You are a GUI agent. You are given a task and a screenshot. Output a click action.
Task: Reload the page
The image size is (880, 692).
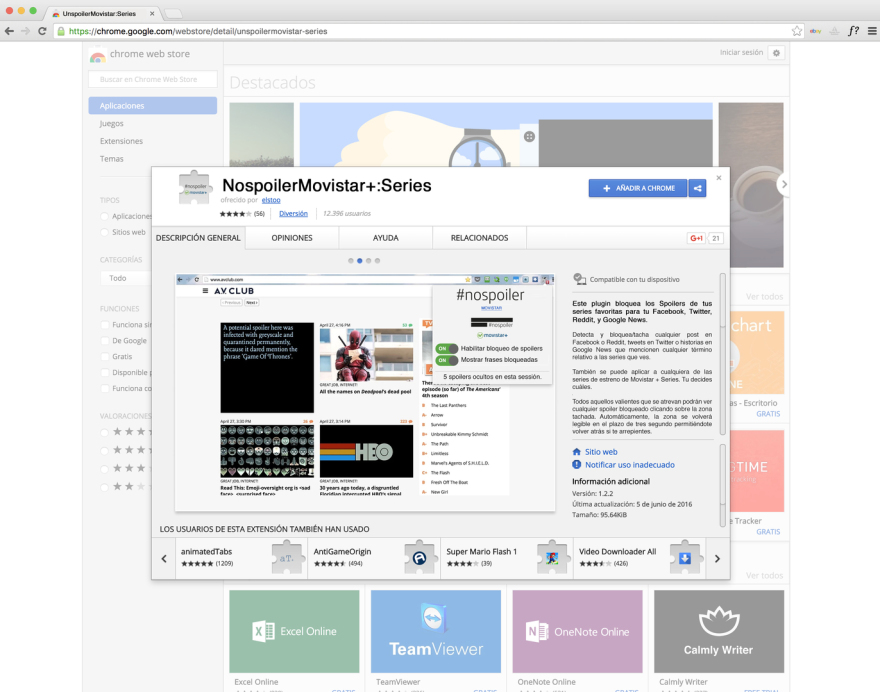coord(42,31)
